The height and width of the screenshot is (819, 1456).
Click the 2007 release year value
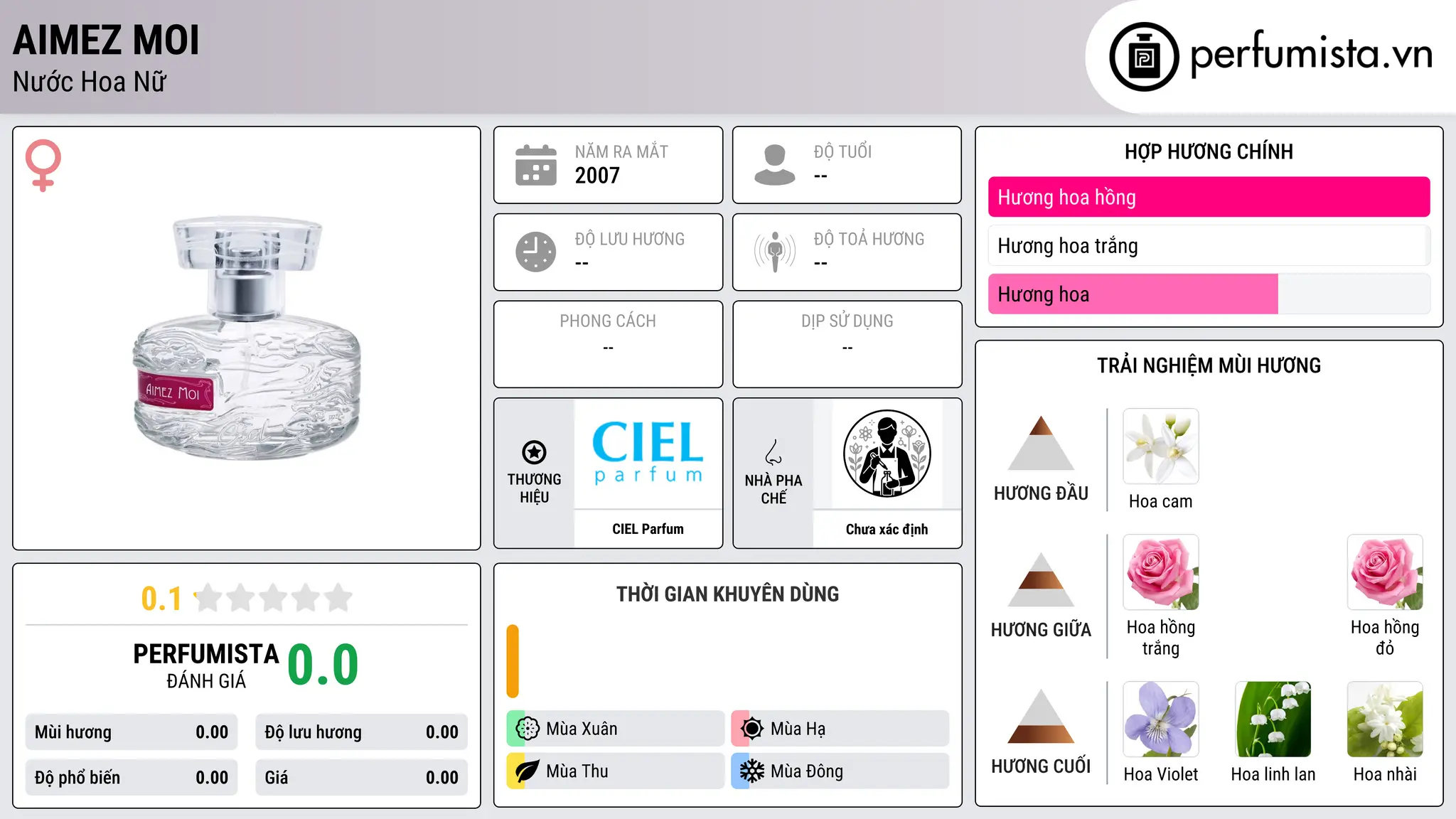pos(597,176)
